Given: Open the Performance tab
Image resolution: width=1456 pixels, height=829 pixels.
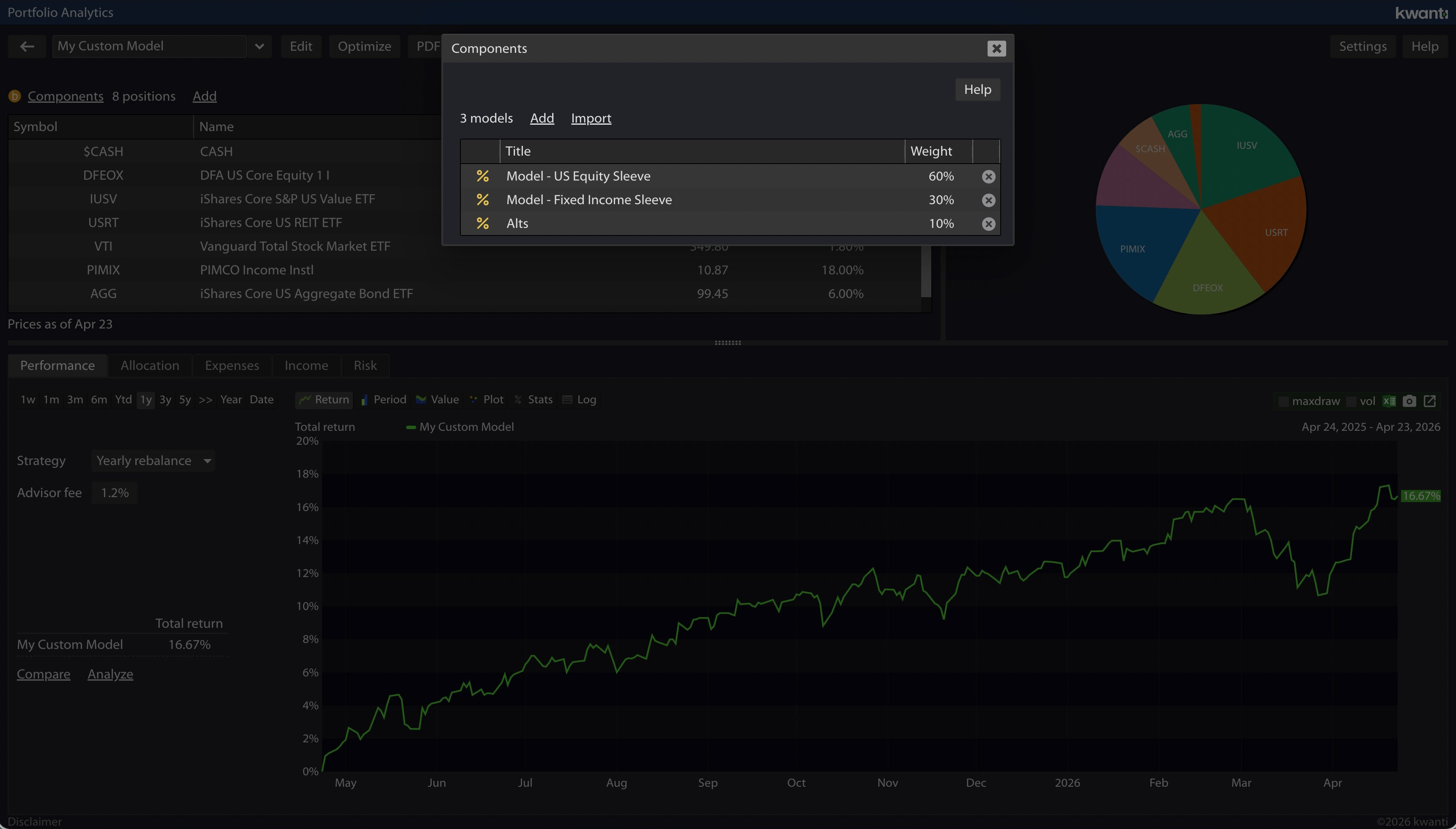Looking at the screenshot, I should click(57, 366).
